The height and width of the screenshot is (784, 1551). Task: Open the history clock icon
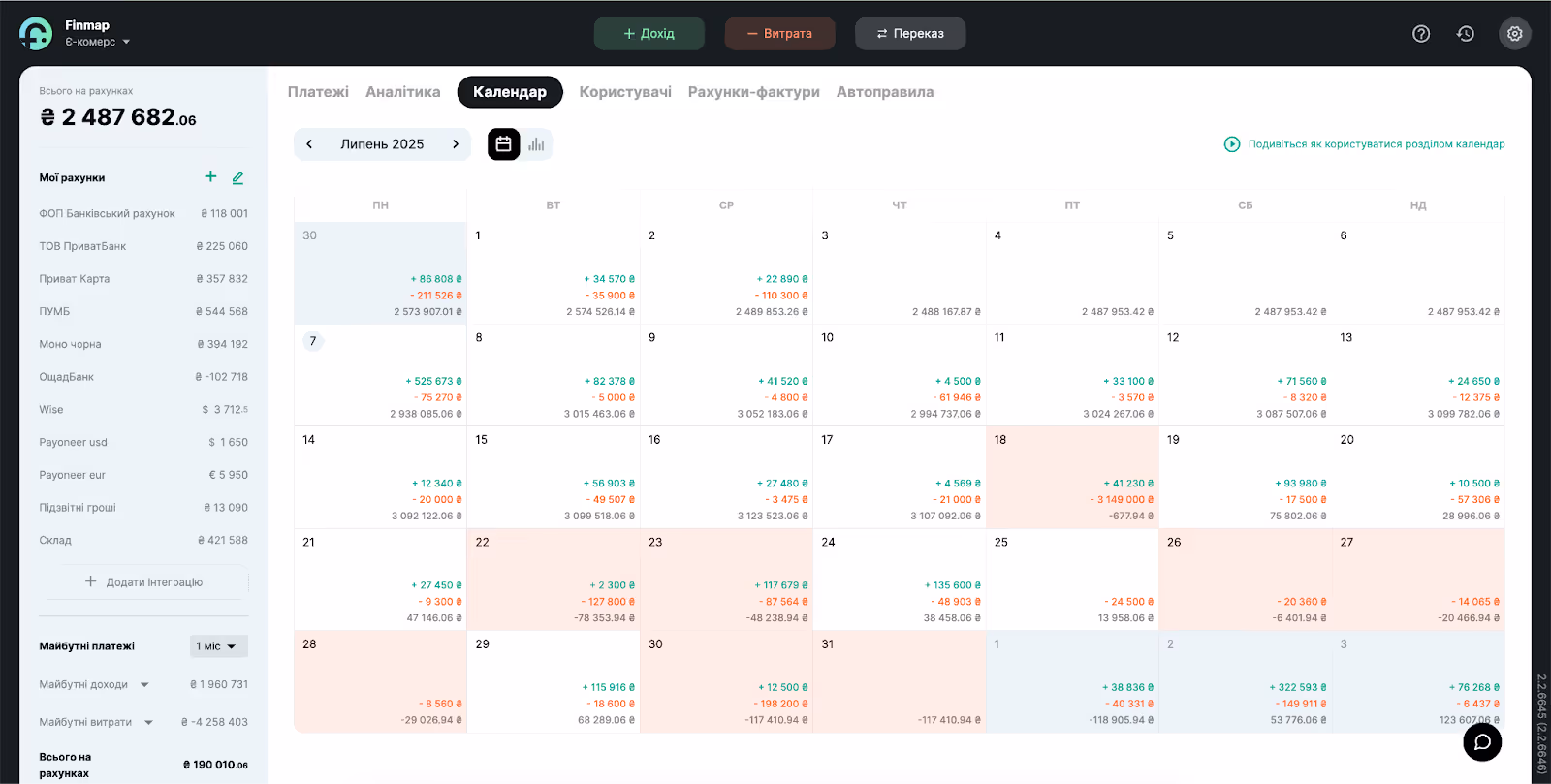(x=1466, y=34)
